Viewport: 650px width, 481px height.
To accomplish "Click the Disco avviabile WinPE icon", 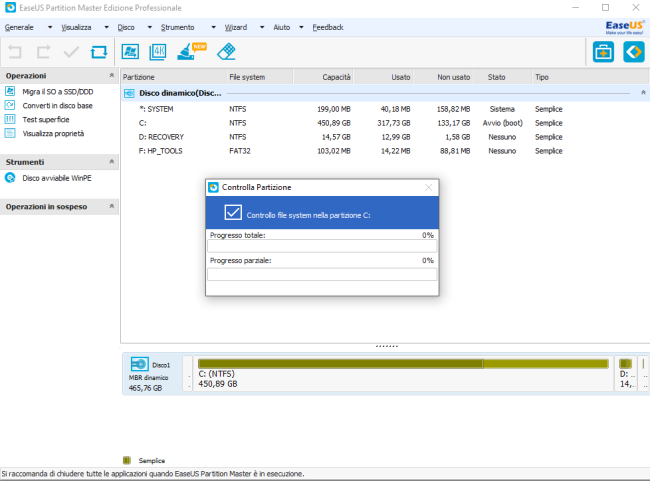I will pos(10,178).
